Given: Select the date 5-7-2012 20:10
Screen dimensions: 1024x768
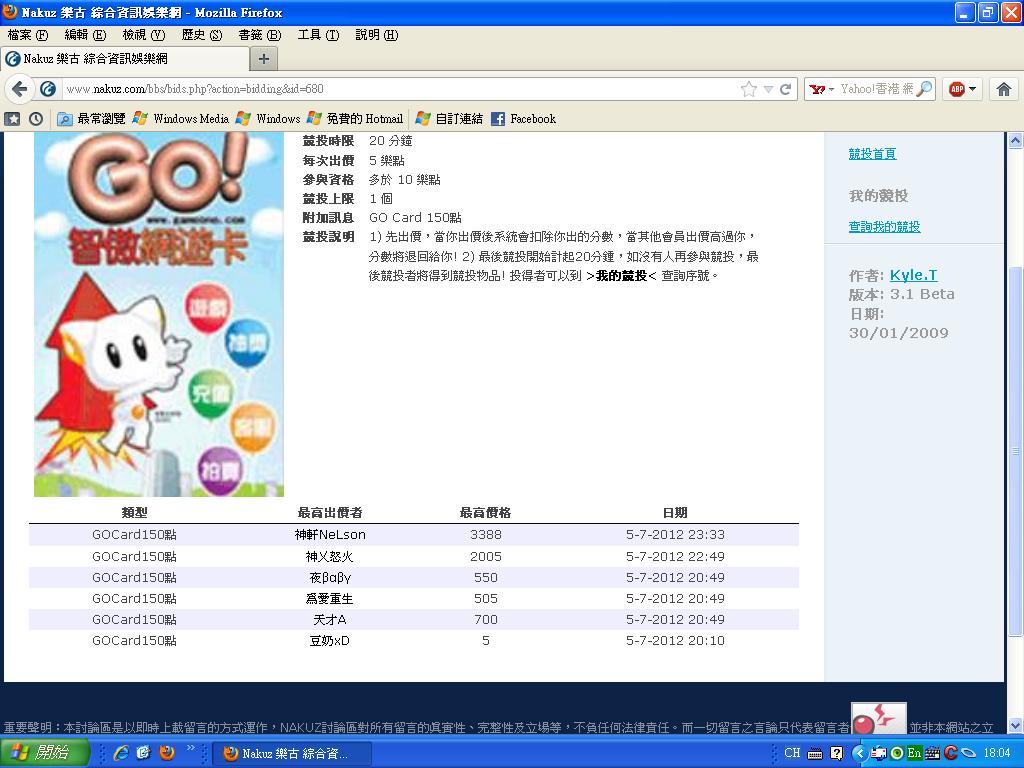Looking at the screenshot, I should (675, 641).
